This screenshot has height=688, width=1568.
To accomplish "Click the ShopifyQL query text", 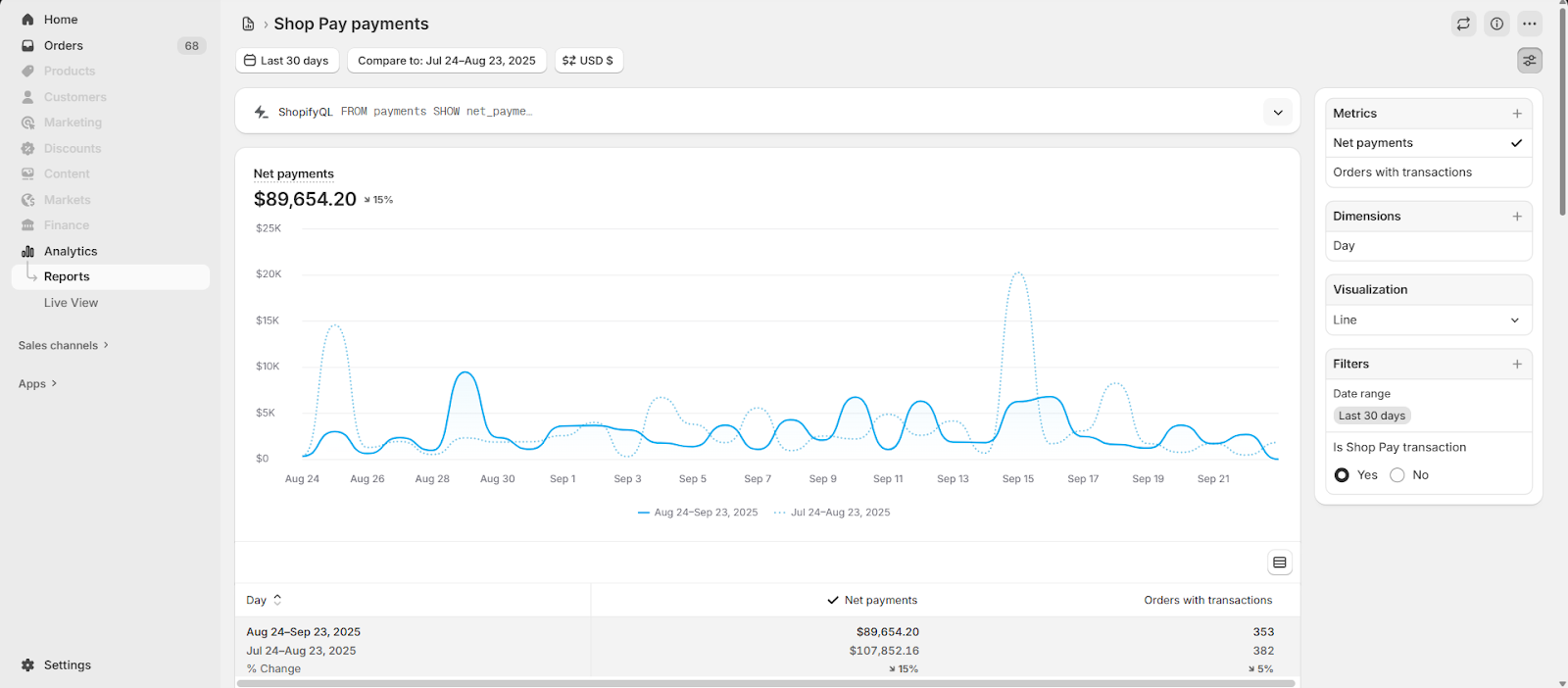I will click(436, 112).
